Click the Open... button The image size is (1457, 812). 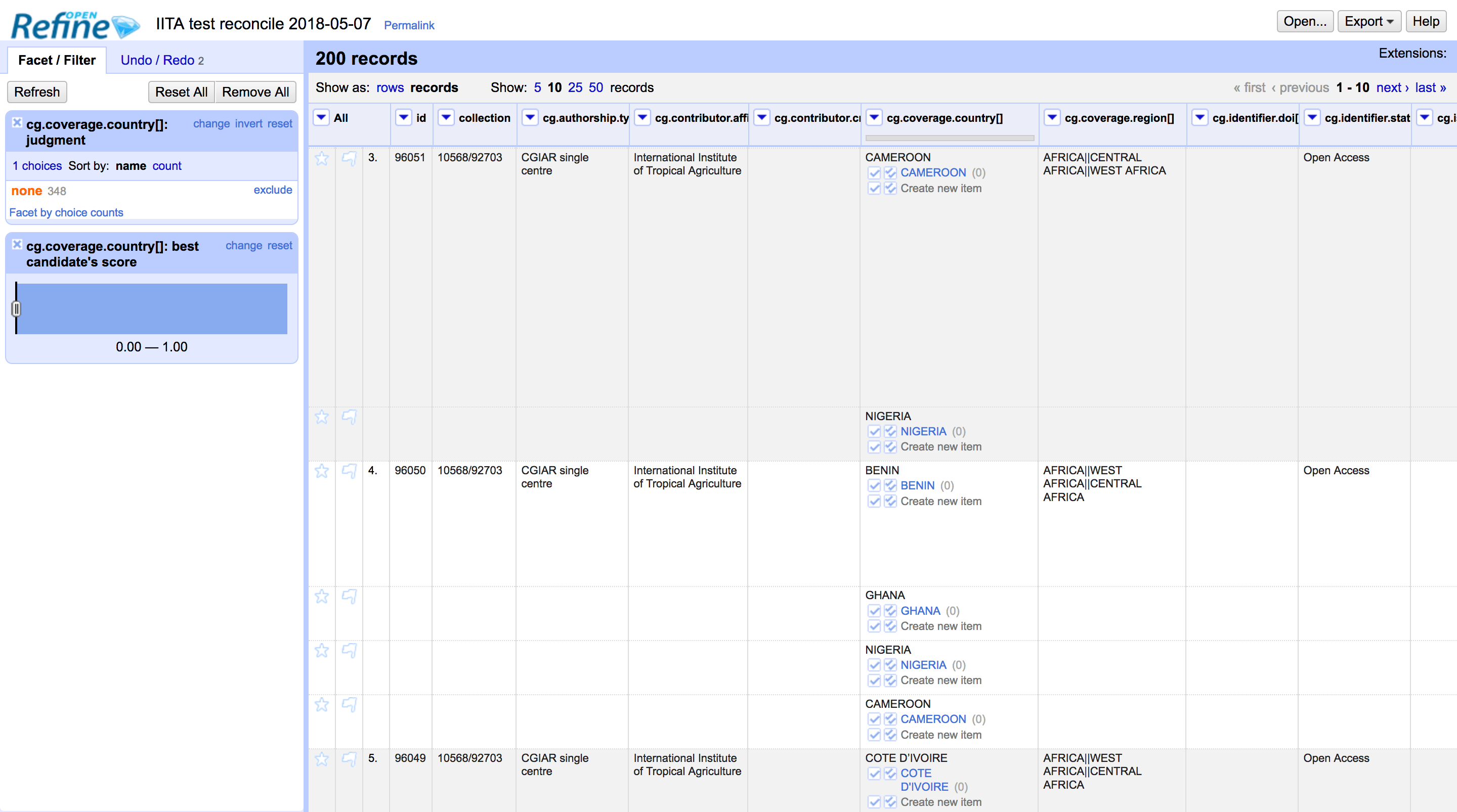click(1305, 21)
